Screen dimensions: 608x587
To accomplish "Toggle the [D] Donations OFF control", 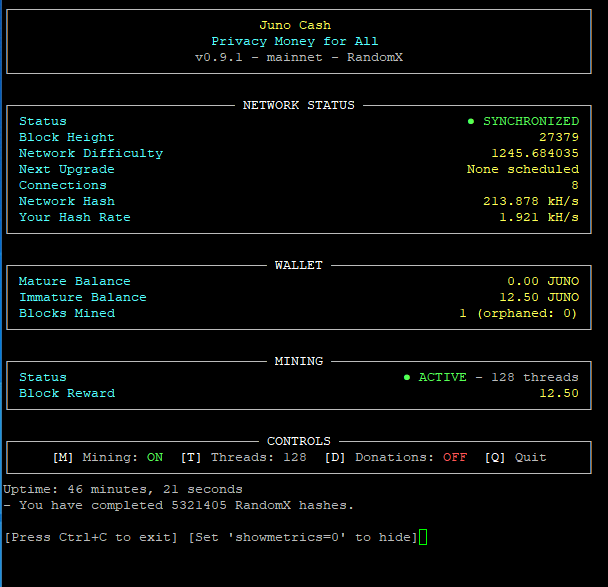I will [396, 458].
